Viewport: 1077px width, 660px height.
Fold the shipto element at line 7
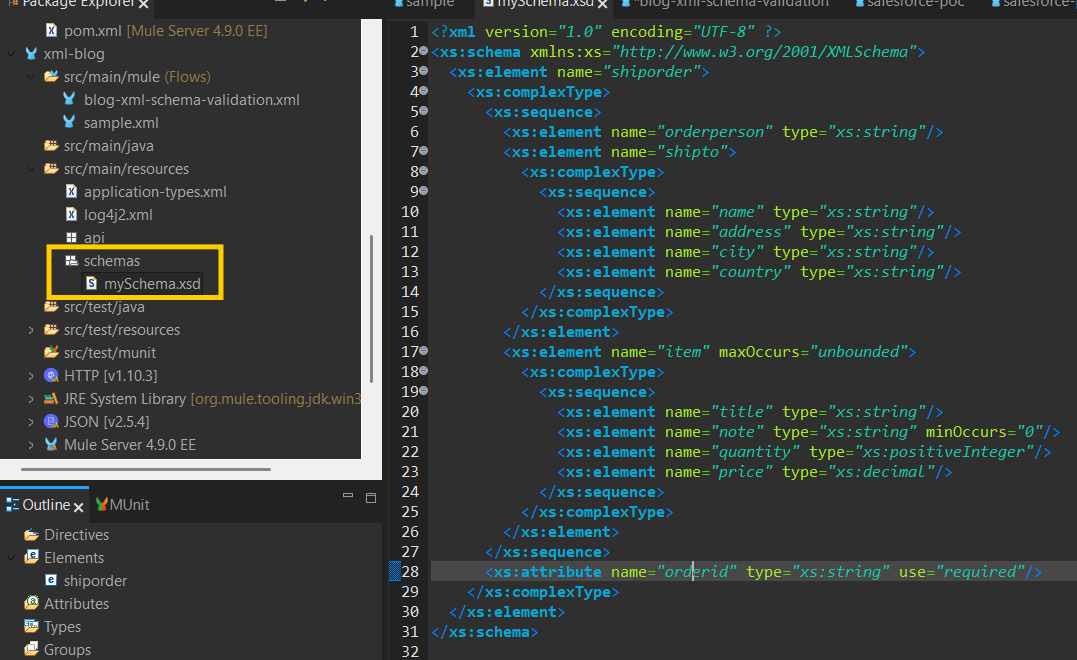tap(424, 151)
